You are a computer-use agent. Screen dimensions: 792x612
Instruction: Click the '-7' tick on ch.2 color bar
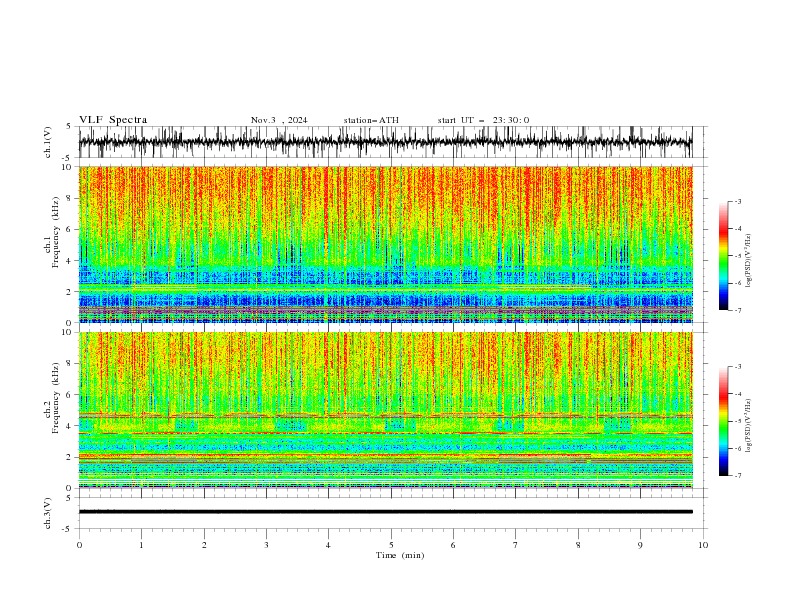[737, 475]
